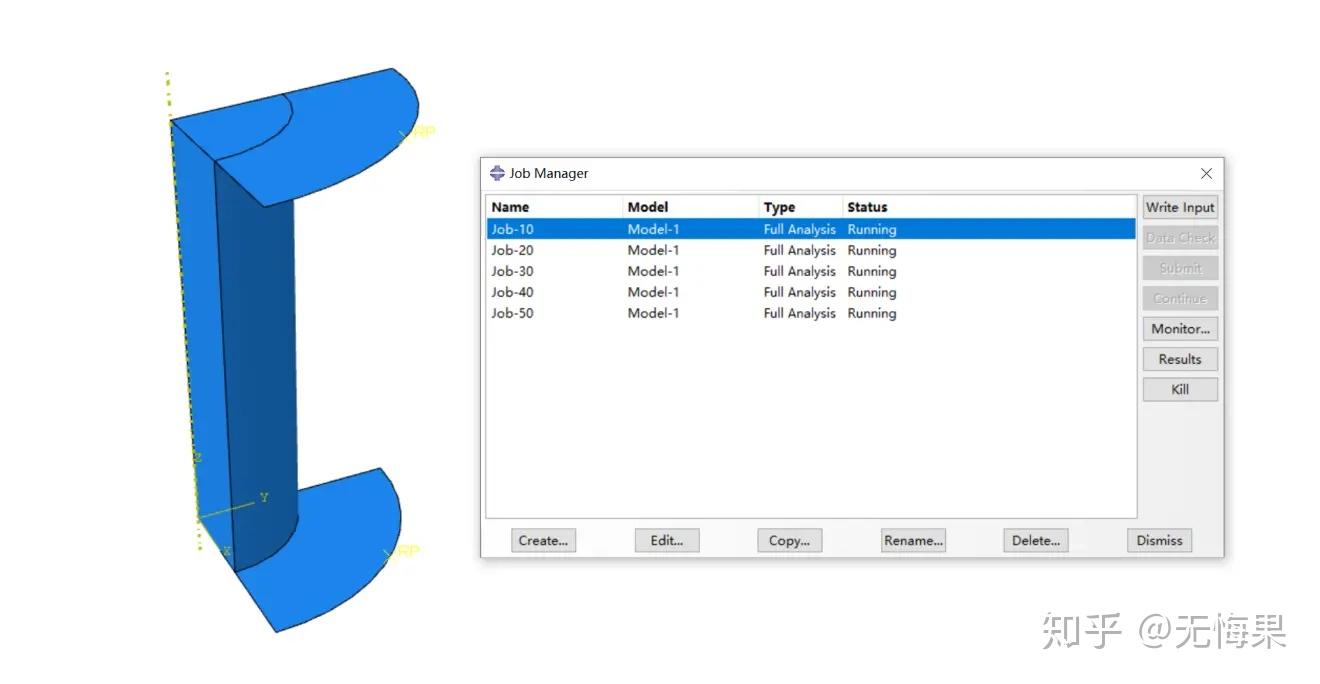This screenshot has width=1320, height=684.
Task: Click the Write Input button
Action: pyautogui.click(x=1180, y=207)
